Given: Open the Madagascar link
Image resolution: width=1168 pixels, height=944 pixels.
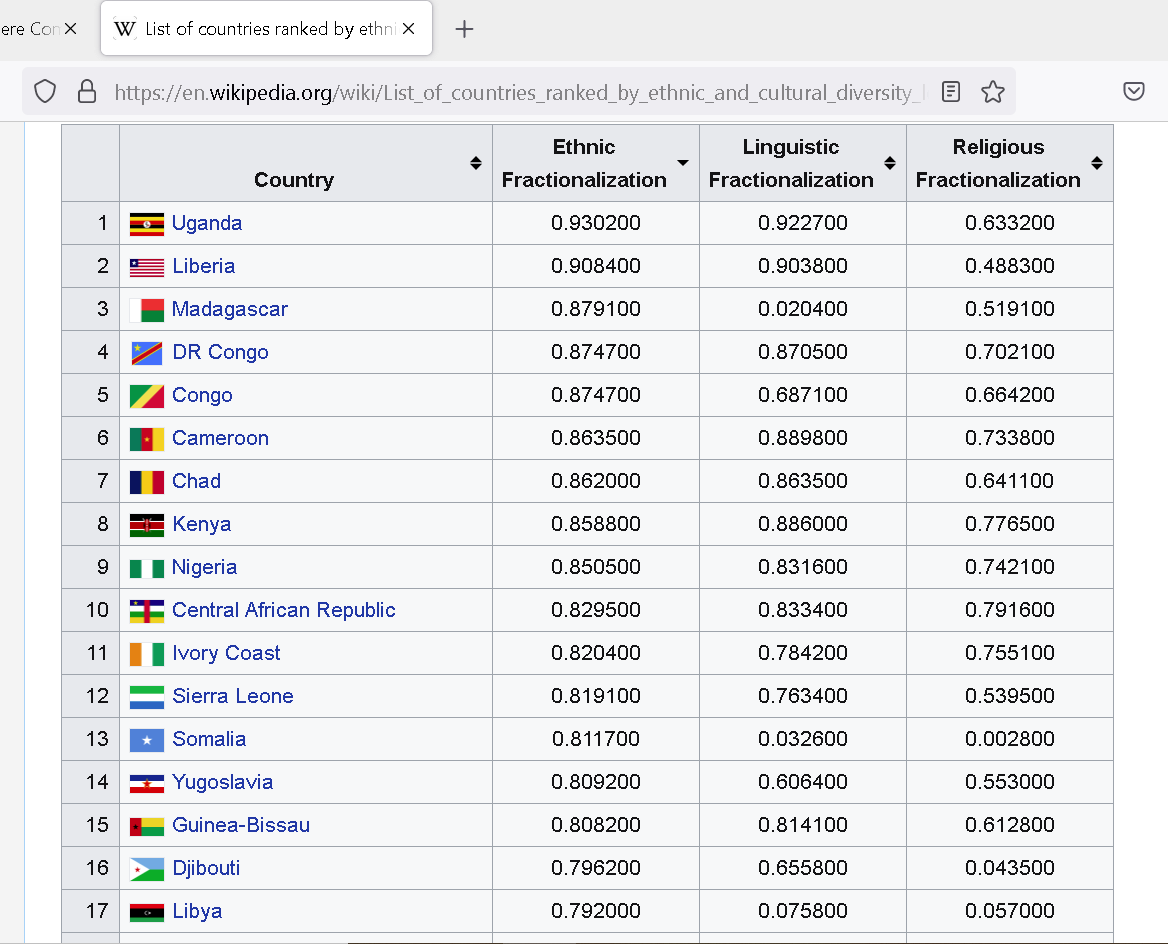Looking at the screenshot, I should (229, 310).
